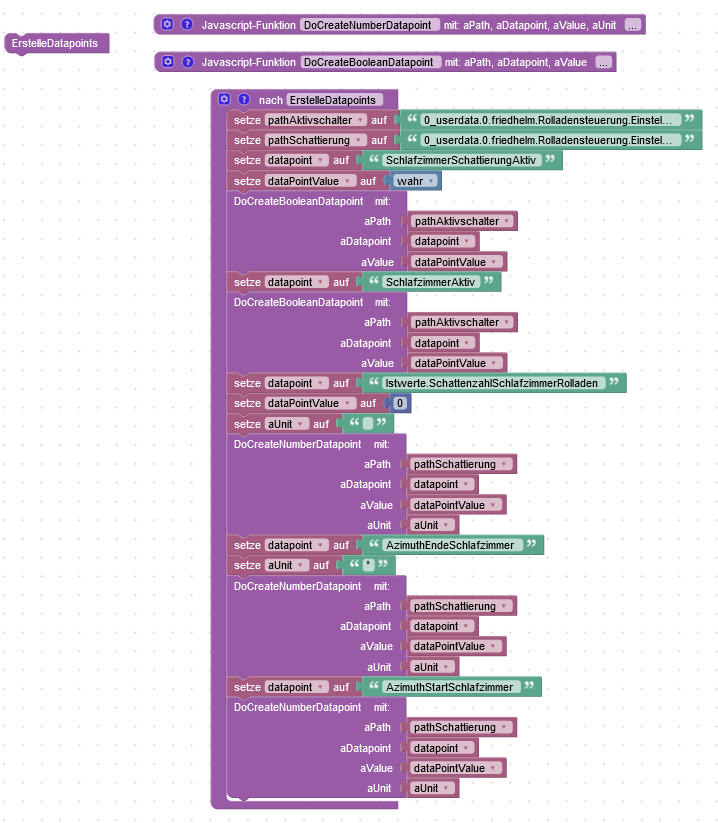Viewport: 718px width, 823px height.
Task: Open pathSchattierung variable dropdown in setze row
Action: click(x=315, y=140)
